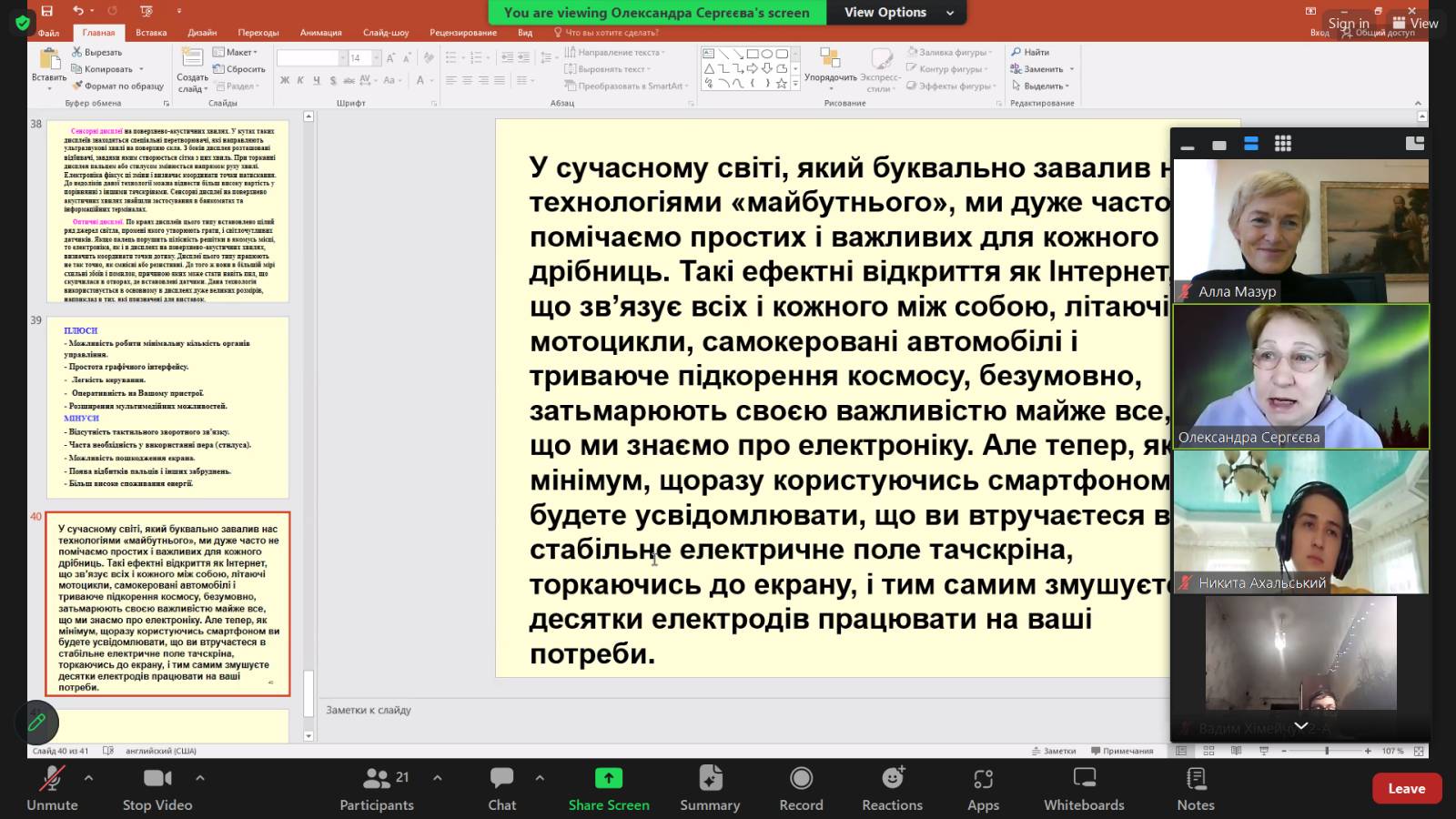Switch to the Анимация tab

(x=321, y=33)
